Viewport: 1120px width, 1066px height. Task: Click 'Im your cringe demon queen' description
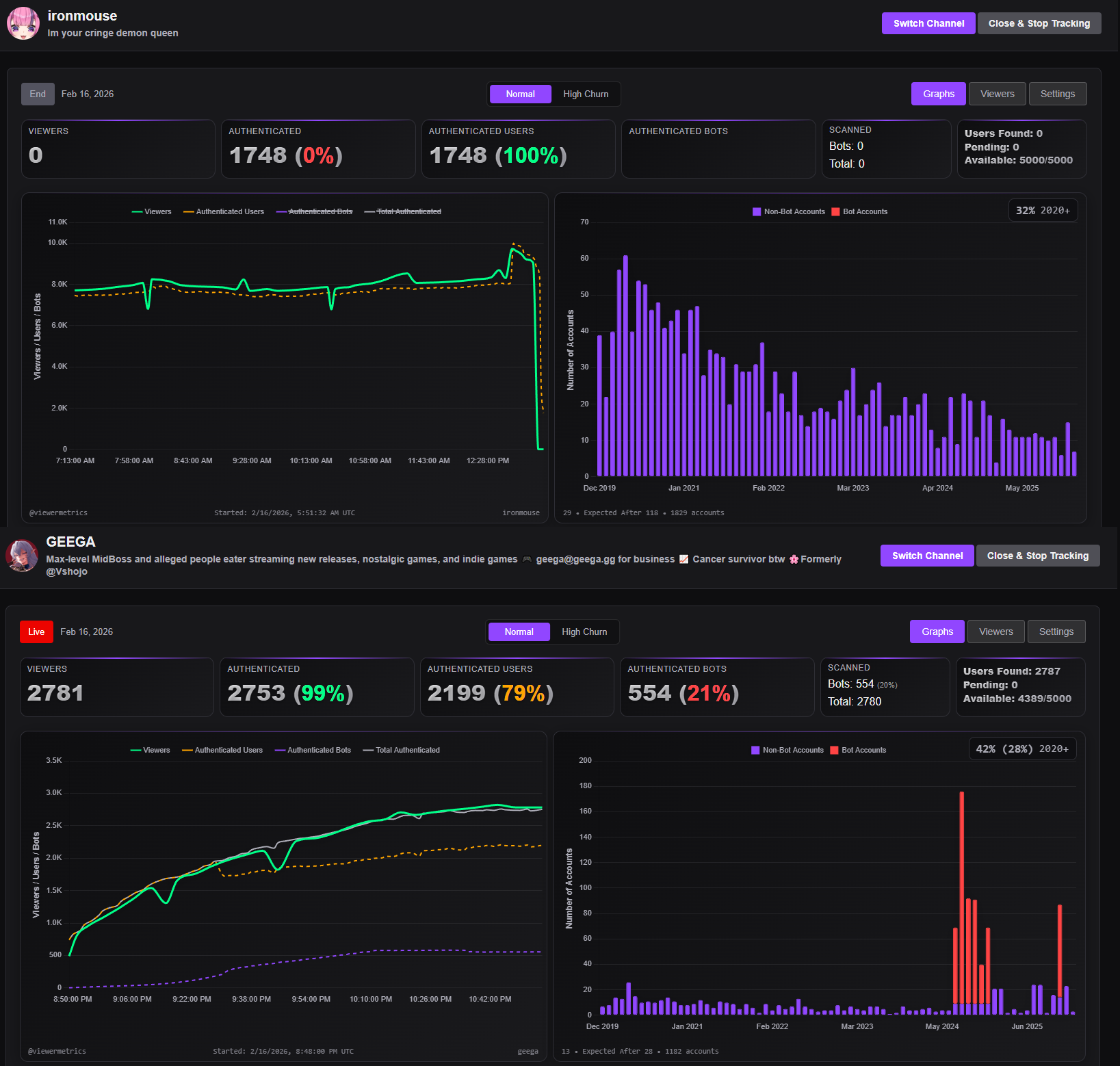pos(113,33)
